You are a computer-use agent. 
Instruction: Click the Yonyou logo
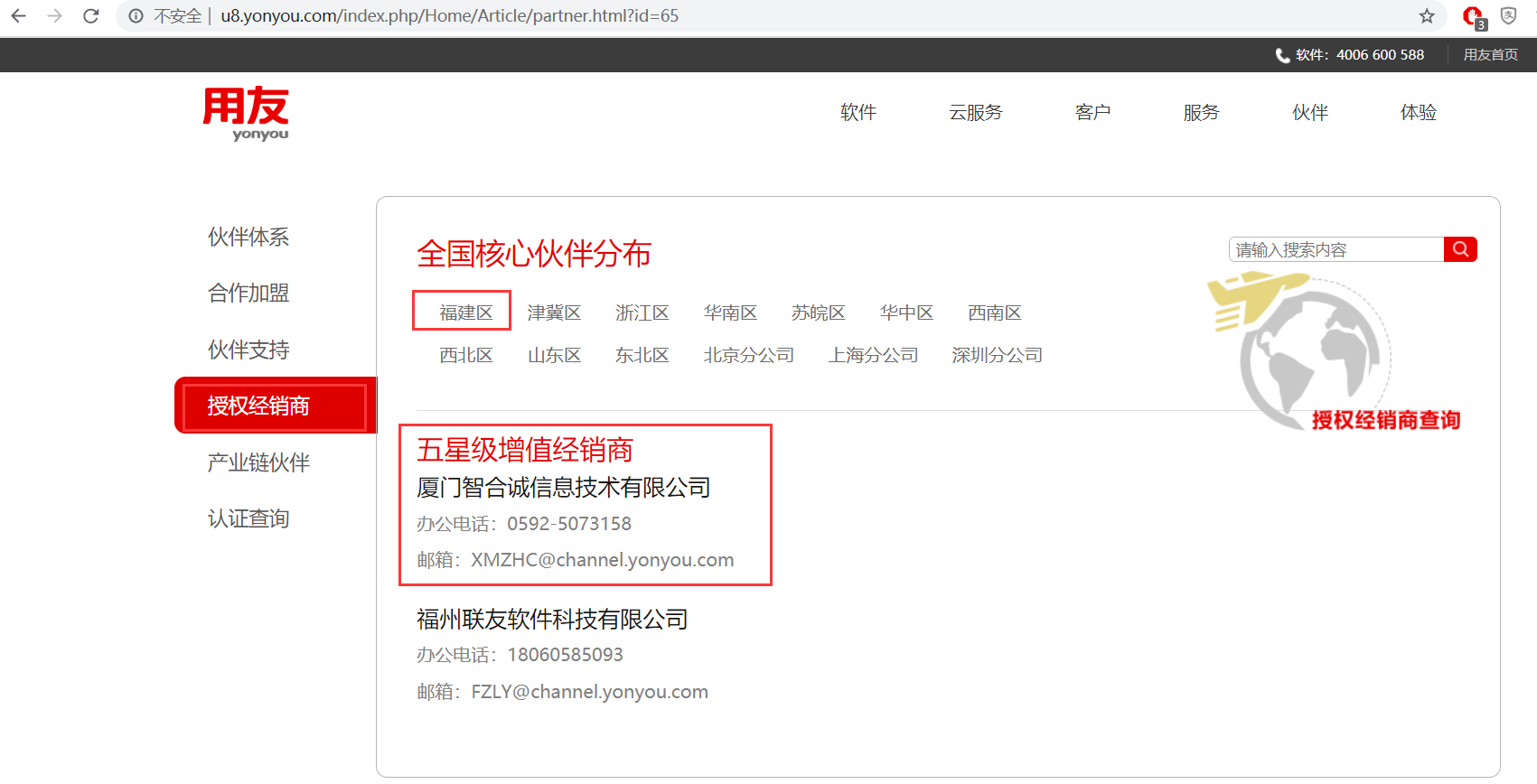(x=246, y=114)
